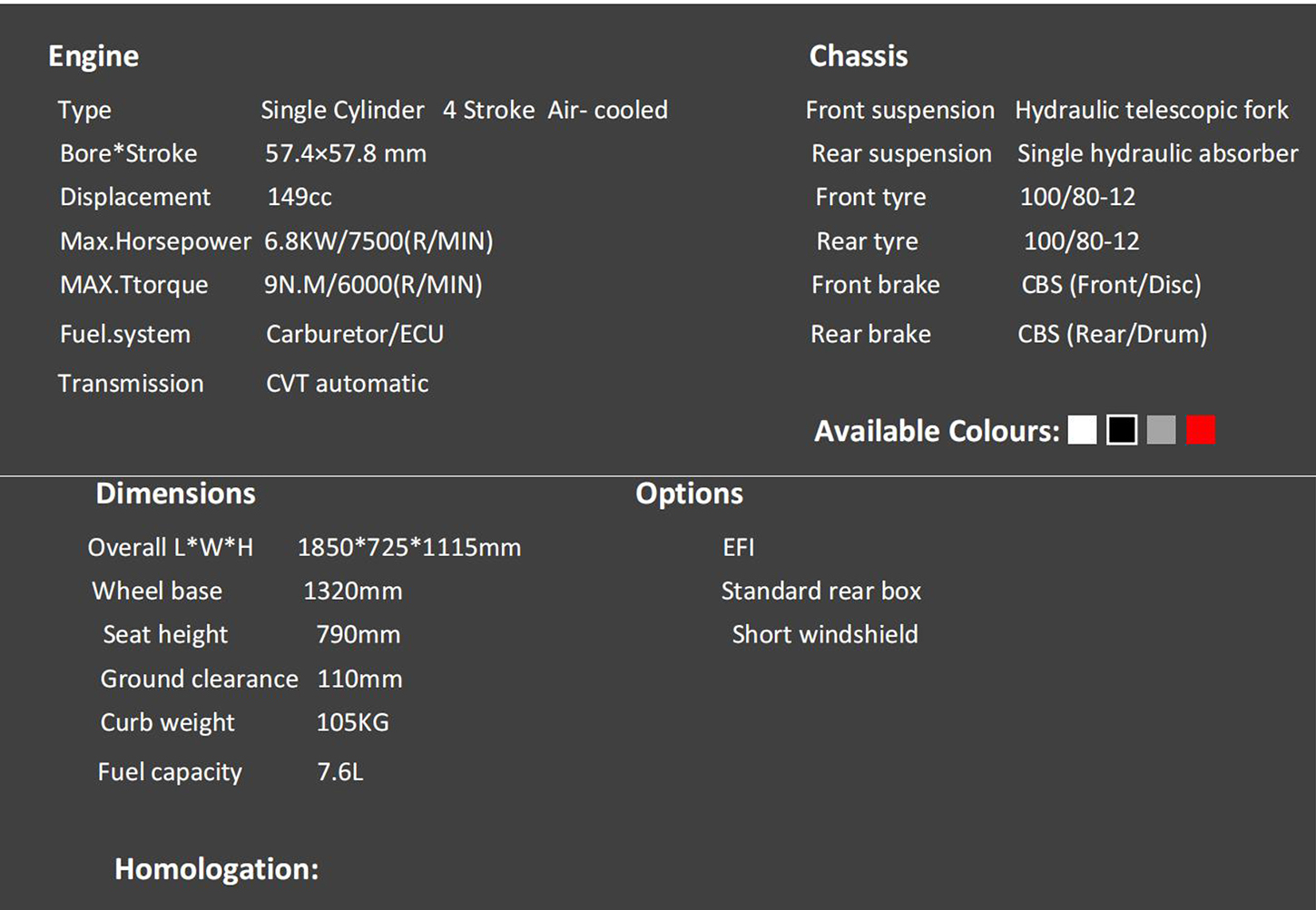The width and height of the screenshot is (1316, 910).
Task: Select the EFI option text
Action: [x=738, y=547]
